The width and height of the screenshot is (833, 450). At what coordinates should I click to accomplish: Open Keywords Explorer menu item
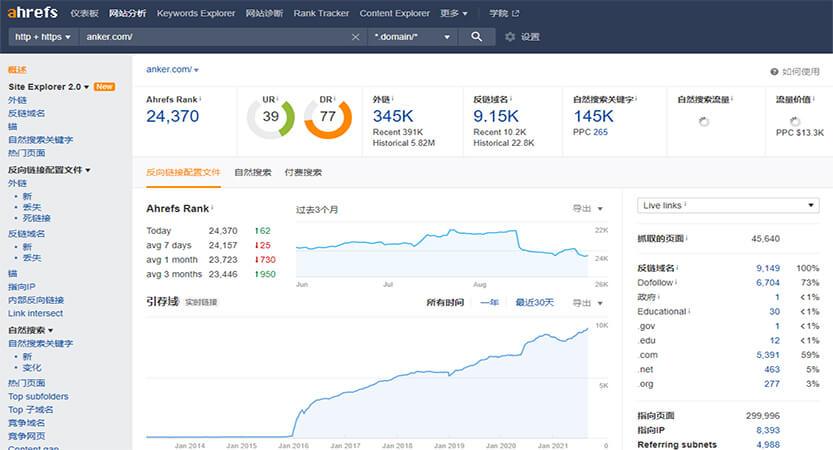[196, 13]
